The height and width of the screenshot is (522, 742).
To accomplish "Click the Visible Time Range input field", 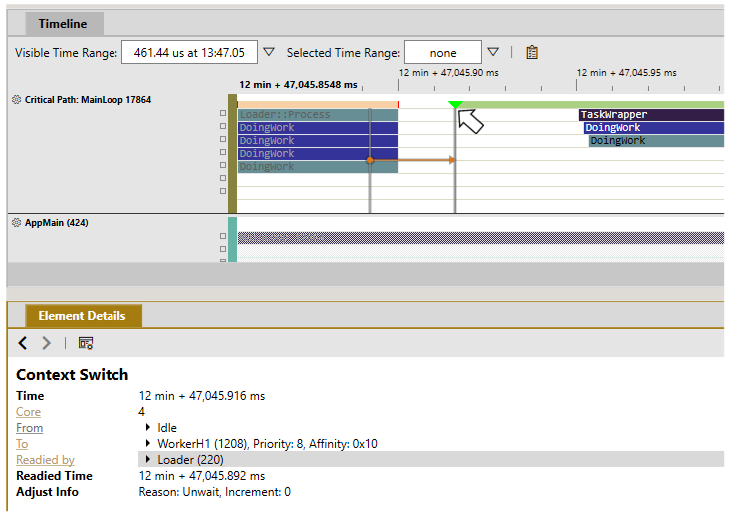I will pyautogui.click(x=189, y=52).
